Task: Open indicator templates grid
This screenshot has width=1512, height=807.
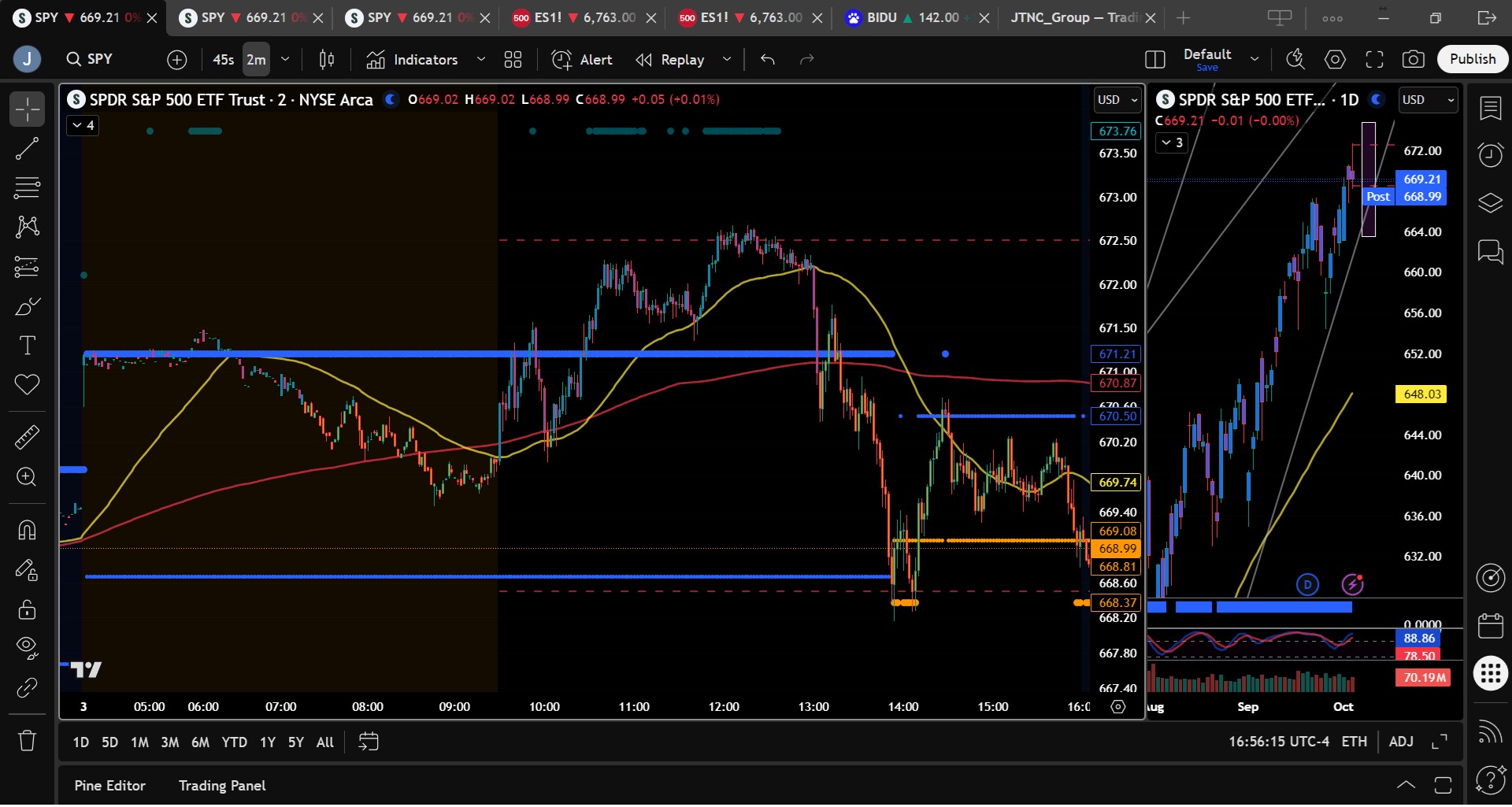Action: tap(513, 59)
